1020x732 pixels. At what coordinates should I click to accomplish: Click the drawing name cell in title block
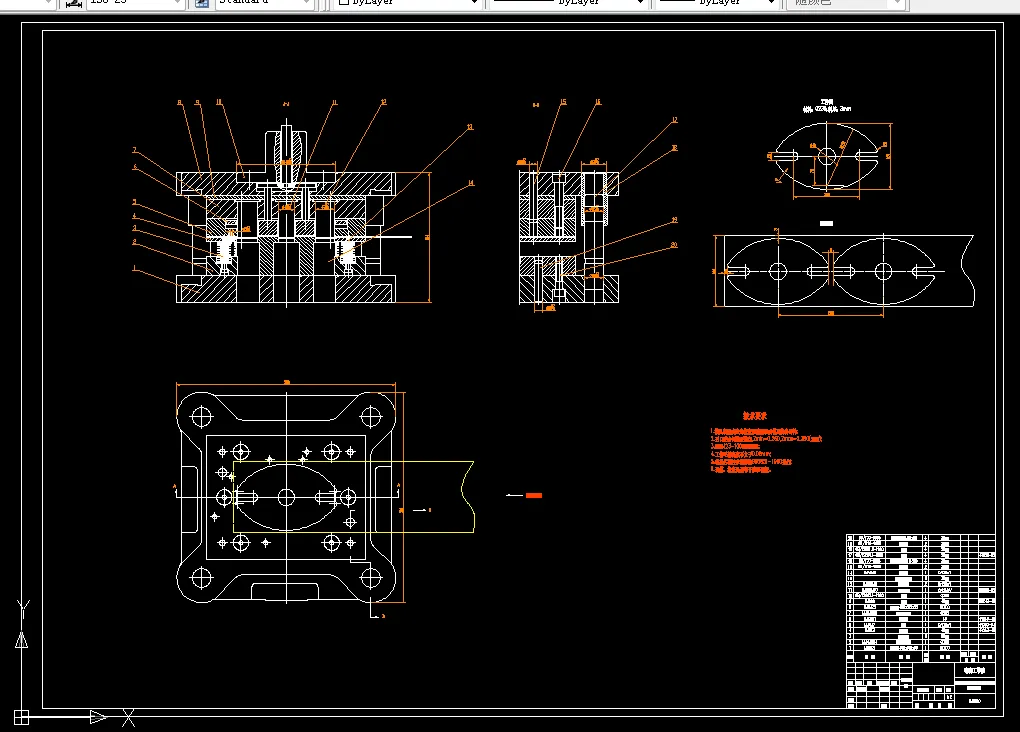pos(974,670)
